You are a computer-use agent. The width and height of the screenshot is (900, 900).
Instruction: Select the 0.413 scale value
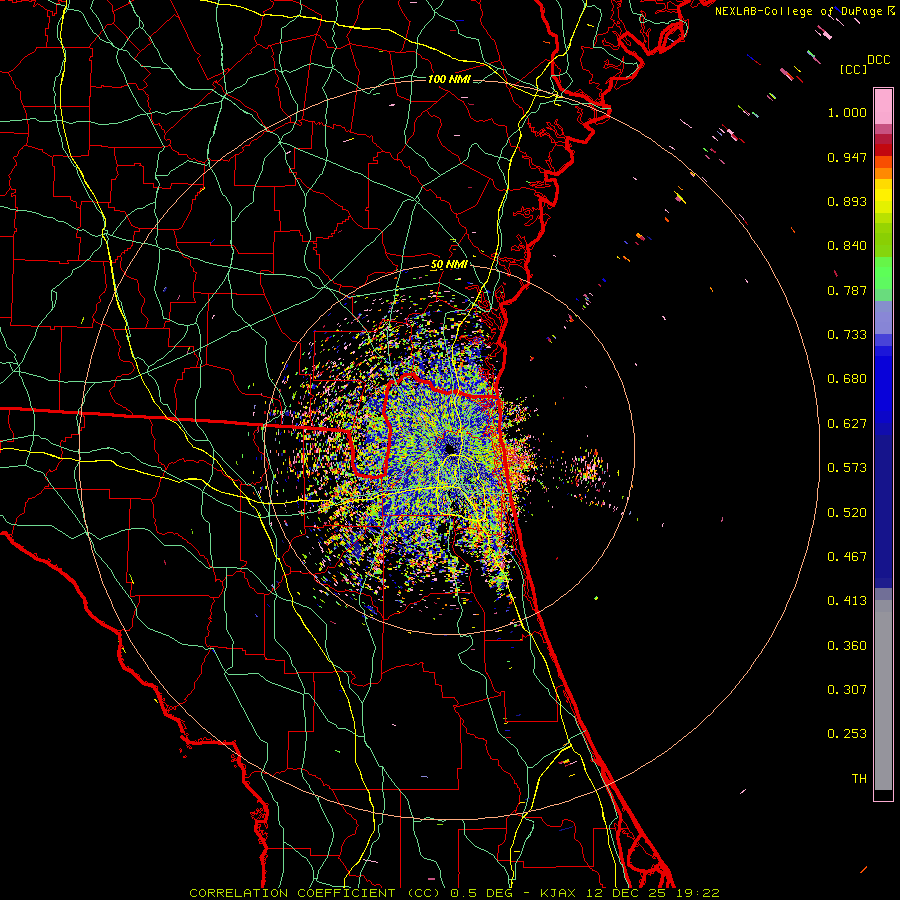(847, 601)
